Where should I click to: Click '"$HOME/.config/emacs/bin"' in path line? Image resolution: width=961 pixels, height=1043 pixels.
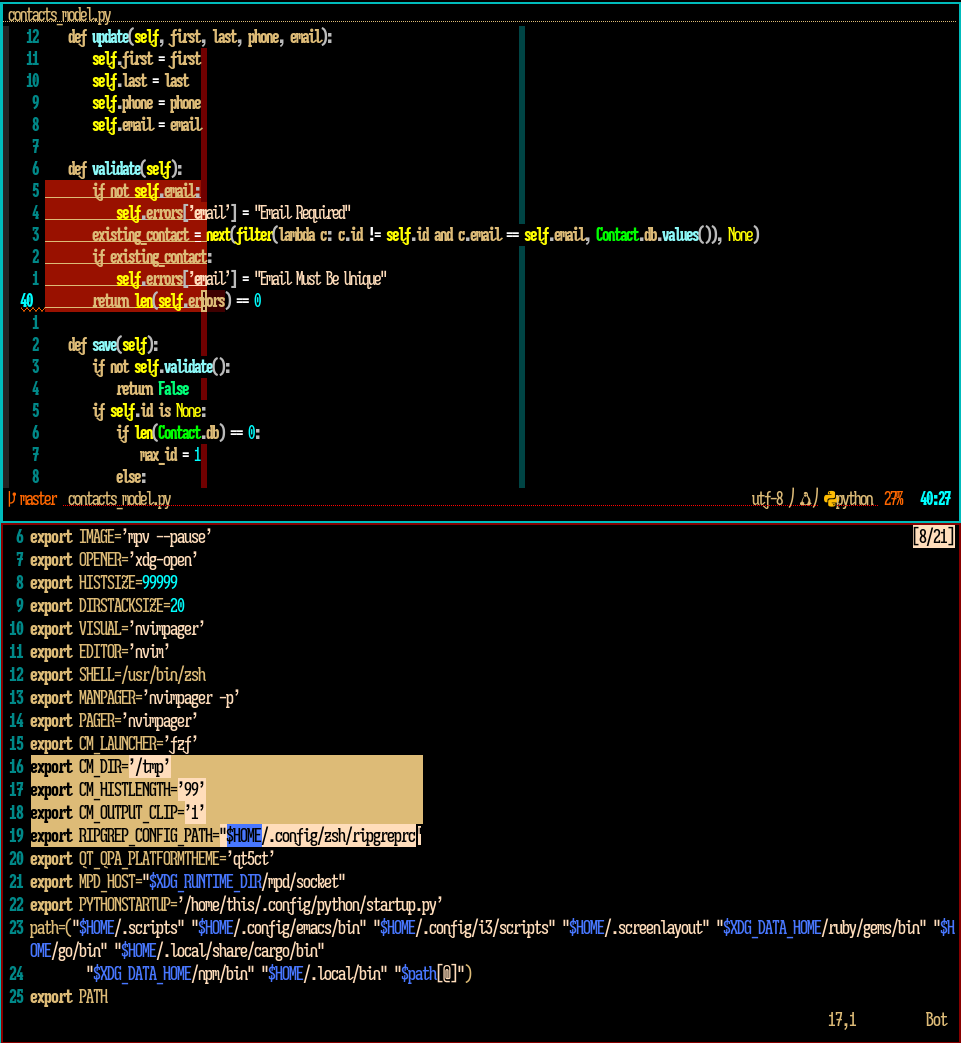pyautogui.click(x=279, y=929)
